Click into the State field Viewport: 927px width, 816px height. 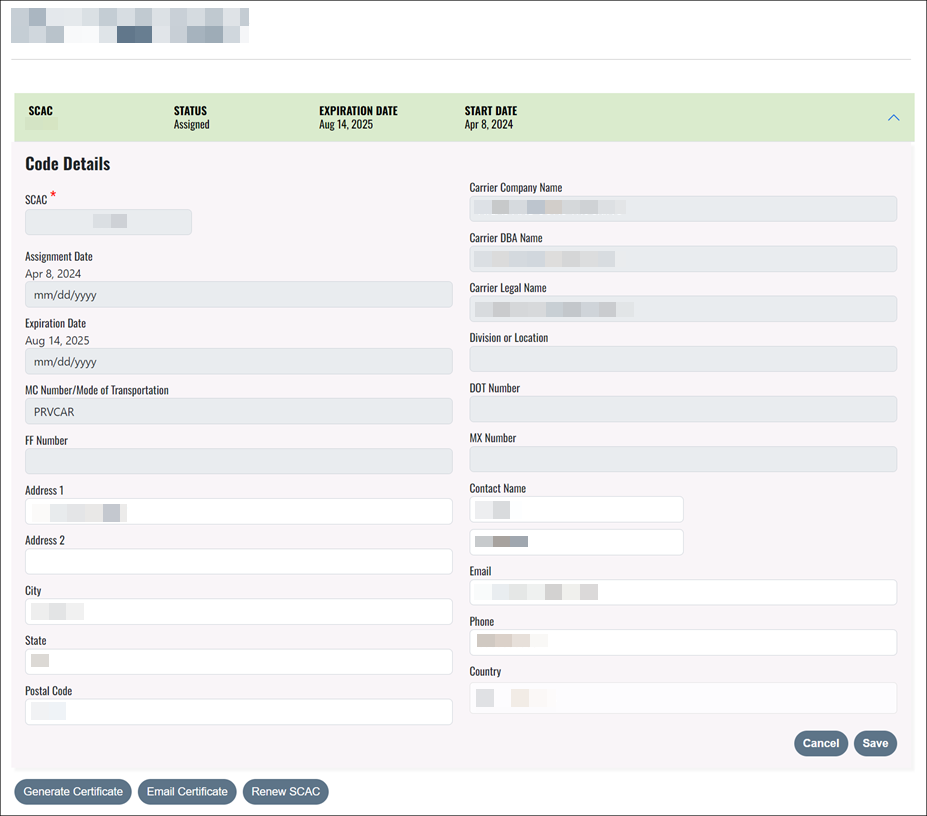click(238, 662)
